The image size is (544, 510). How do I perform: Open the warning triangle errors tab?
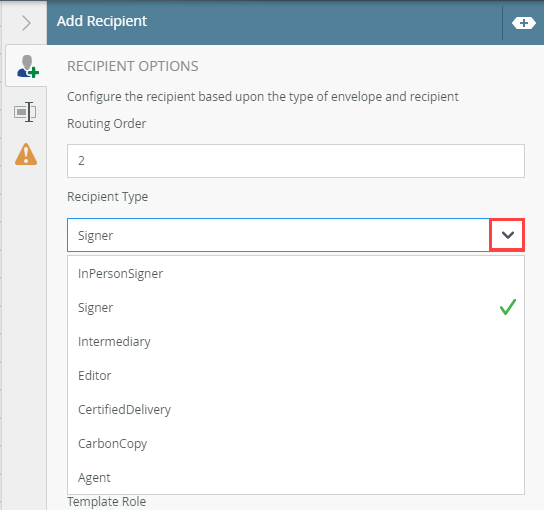point(26,154)
